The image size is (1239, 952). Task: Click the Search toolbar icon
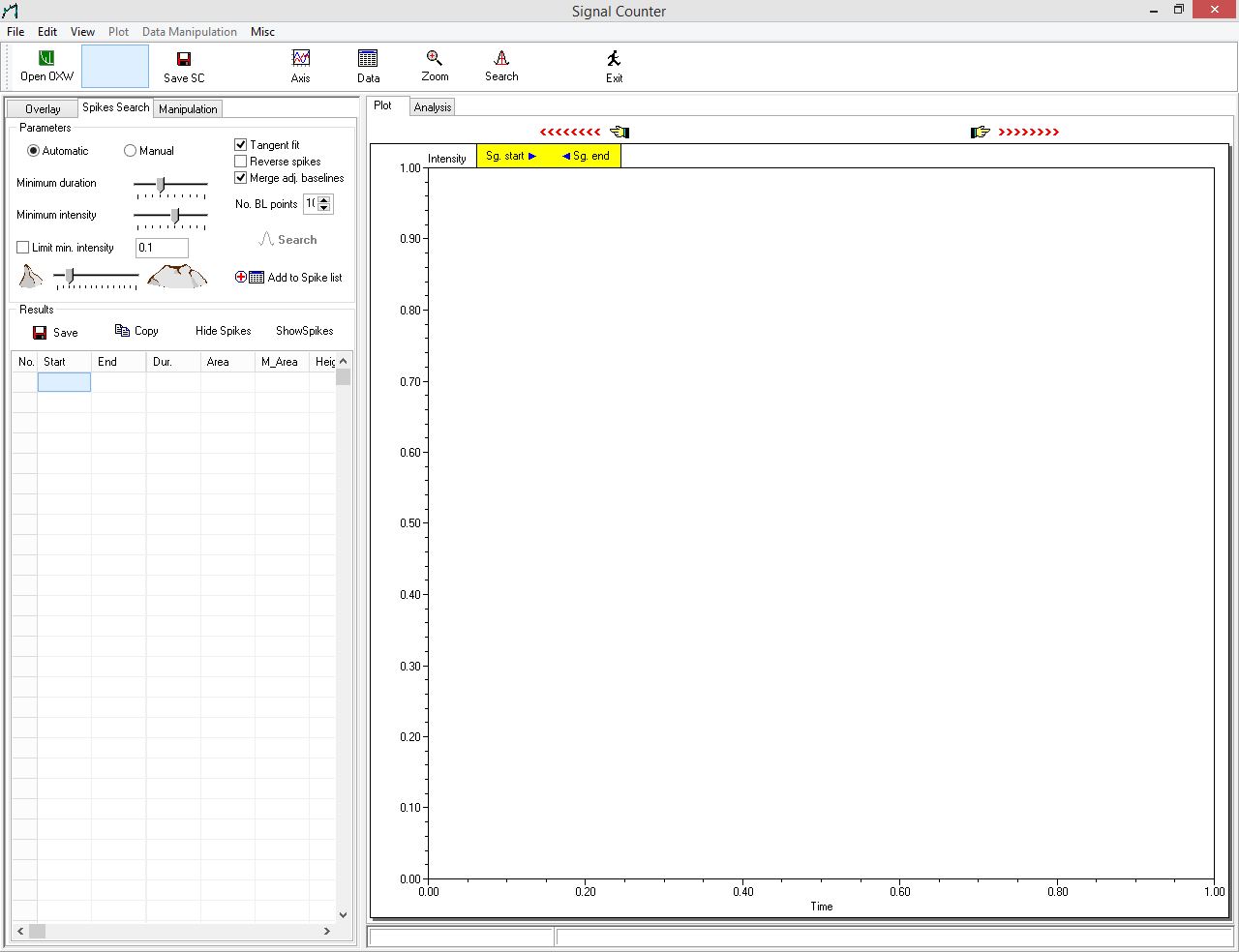pyautogui.click(x=501, y=59)
